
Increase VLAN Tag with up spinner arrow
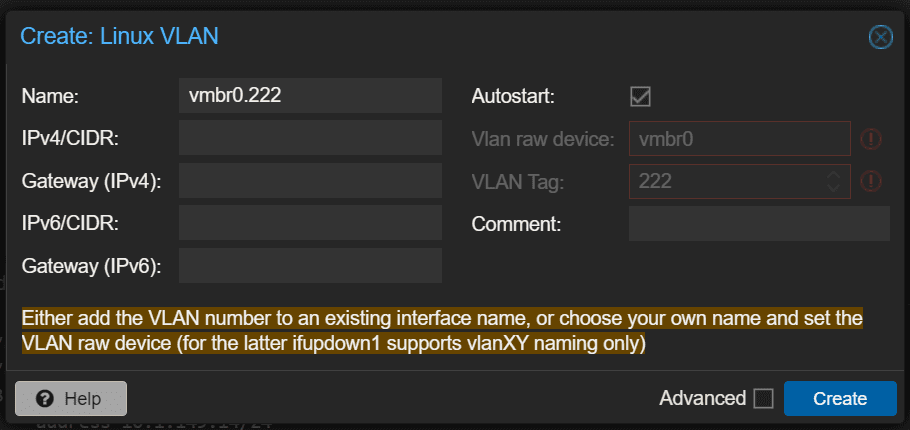pos(833,175)
